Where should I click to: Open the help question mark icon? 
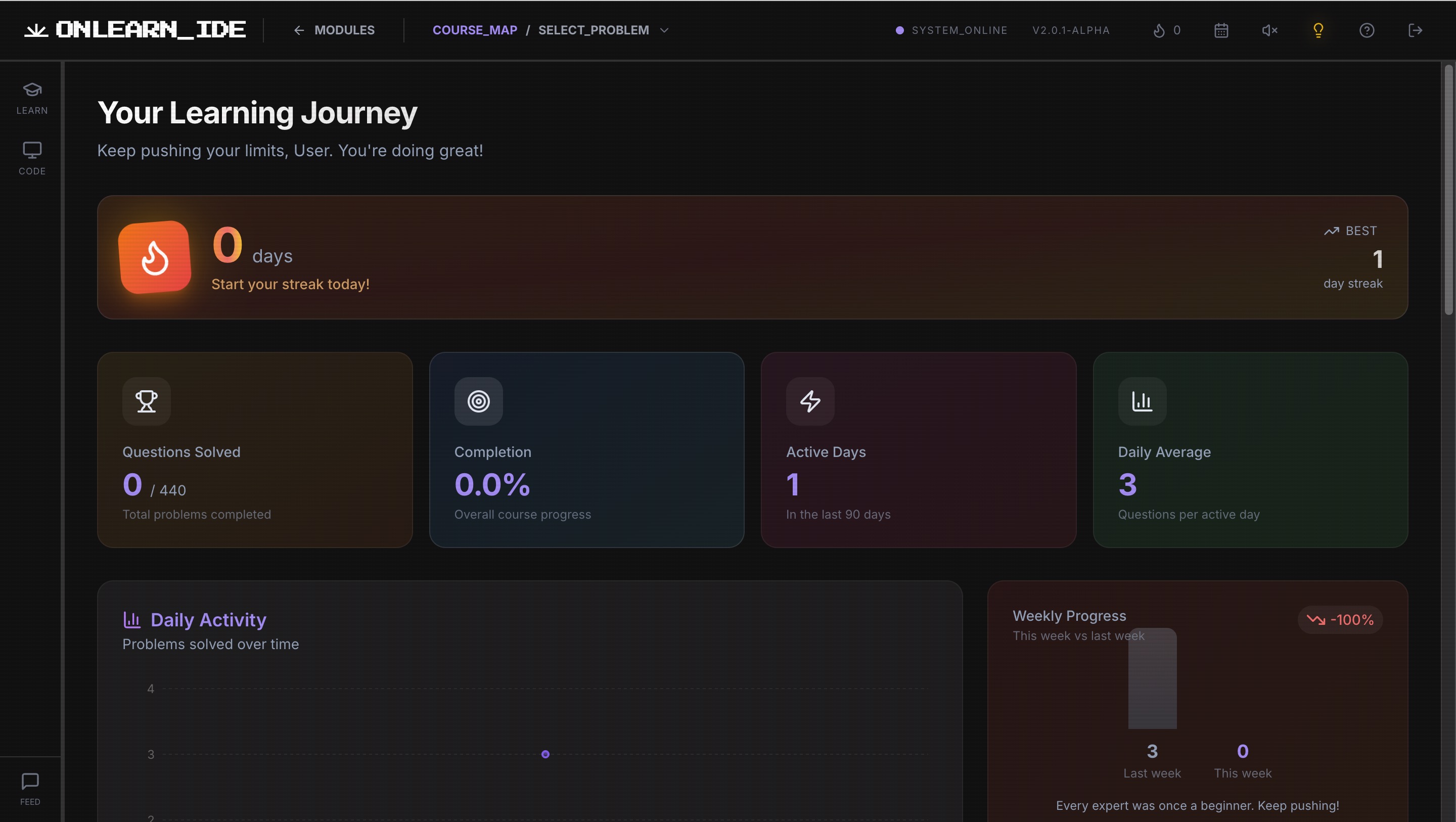pos(1367,30)
